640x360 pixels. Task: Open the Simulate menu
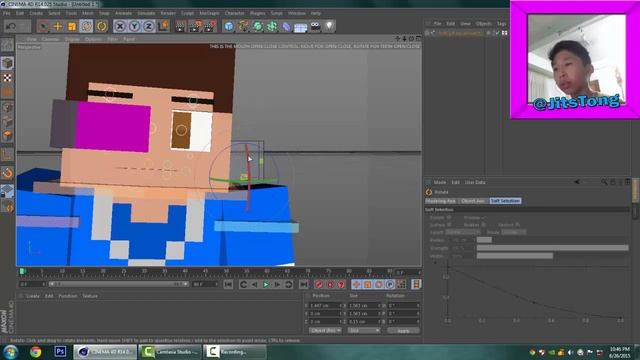click(x=146, y=13)
